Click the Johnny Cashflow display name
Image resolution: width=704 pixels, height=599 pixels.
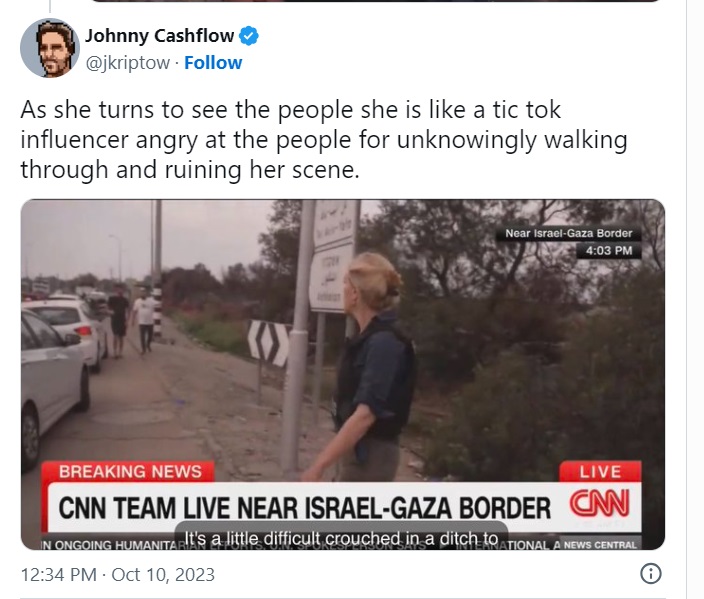(x=159, y=35)
